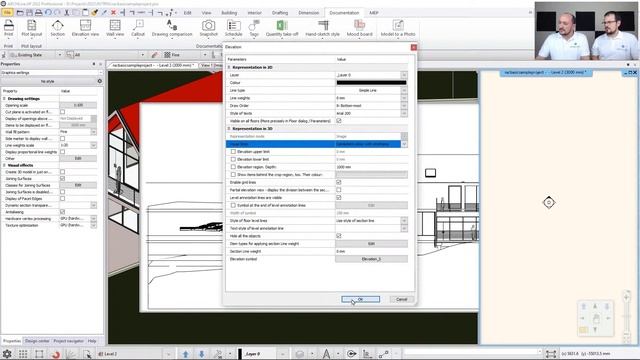This screenshot has width=640, height=360.
Task: Click the black color swatch in bottom toolbar
Action: pos(240,354)
